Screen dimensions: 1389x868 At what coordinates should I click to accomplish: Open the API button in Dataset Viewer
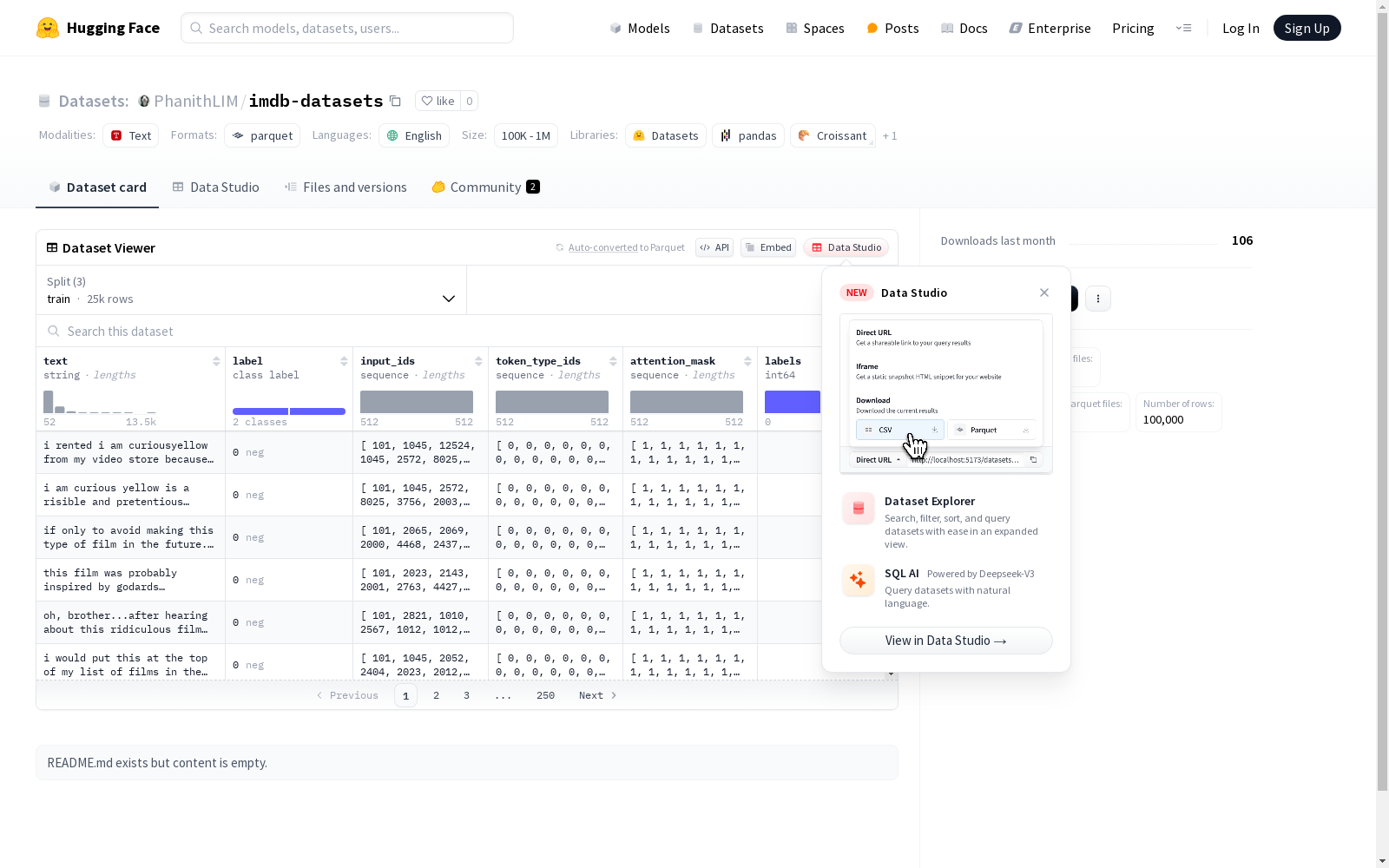pyautogui.click(x=714, y=247)
